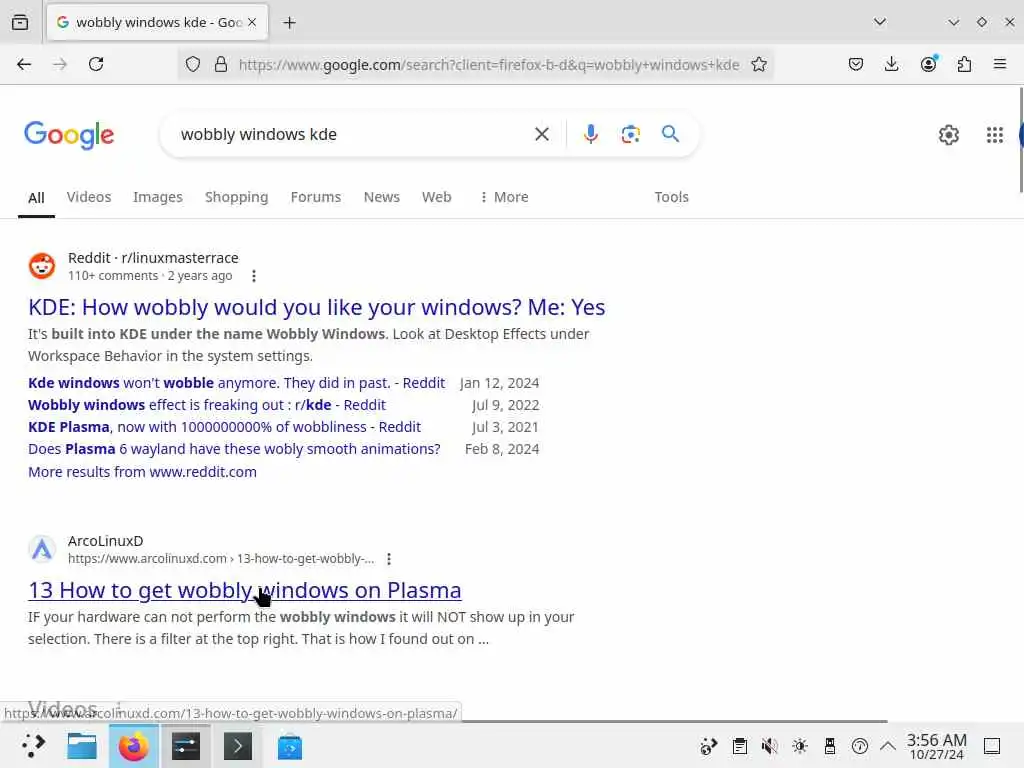Image resolution: width=1024 pixels, height=768 pixels.
Task: Open Does Plasma 6 wayland link
Action: tap(234, 449)
